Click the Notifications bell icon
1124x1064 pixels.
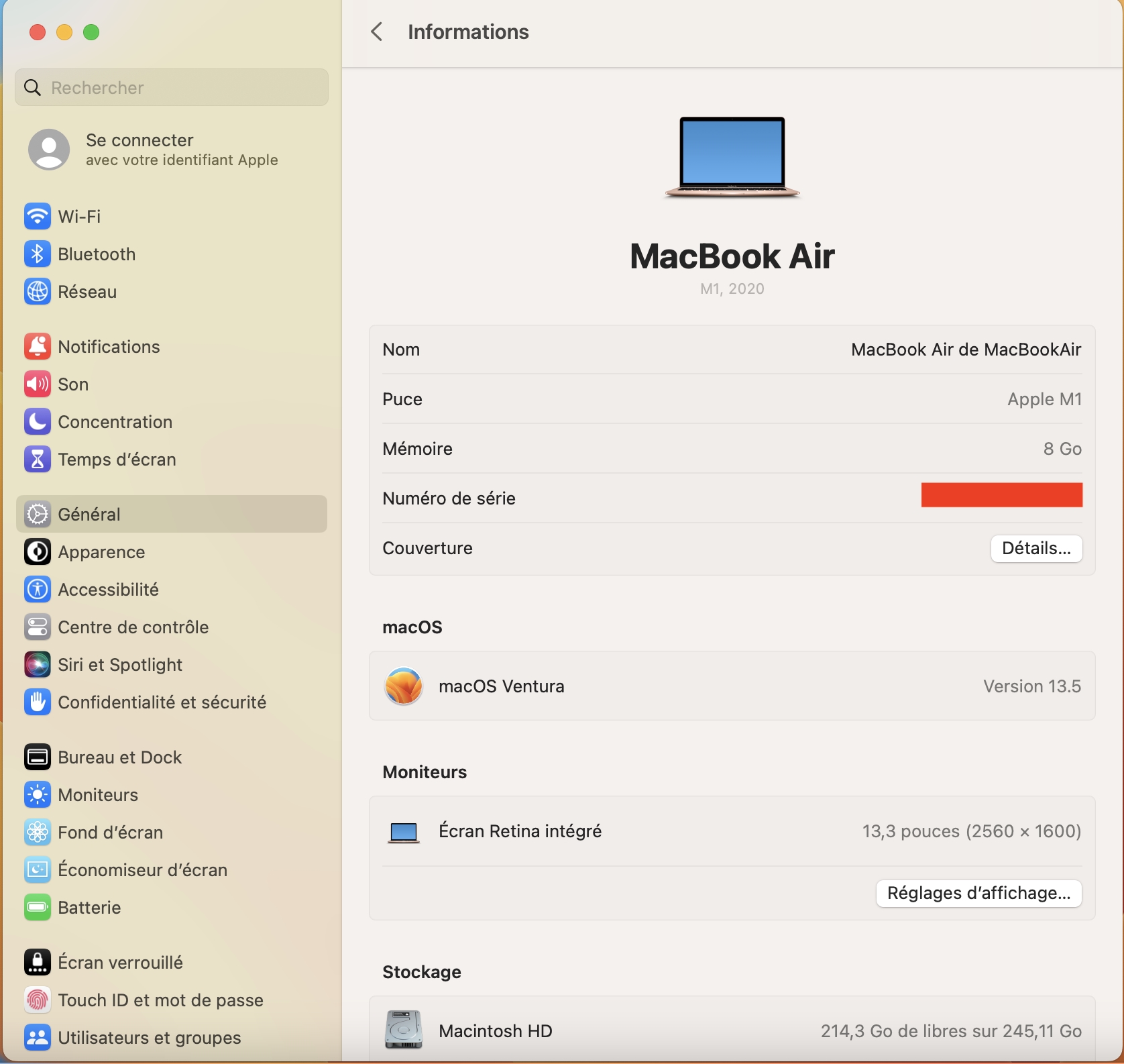pyautogui.click(x=38, y=346)
